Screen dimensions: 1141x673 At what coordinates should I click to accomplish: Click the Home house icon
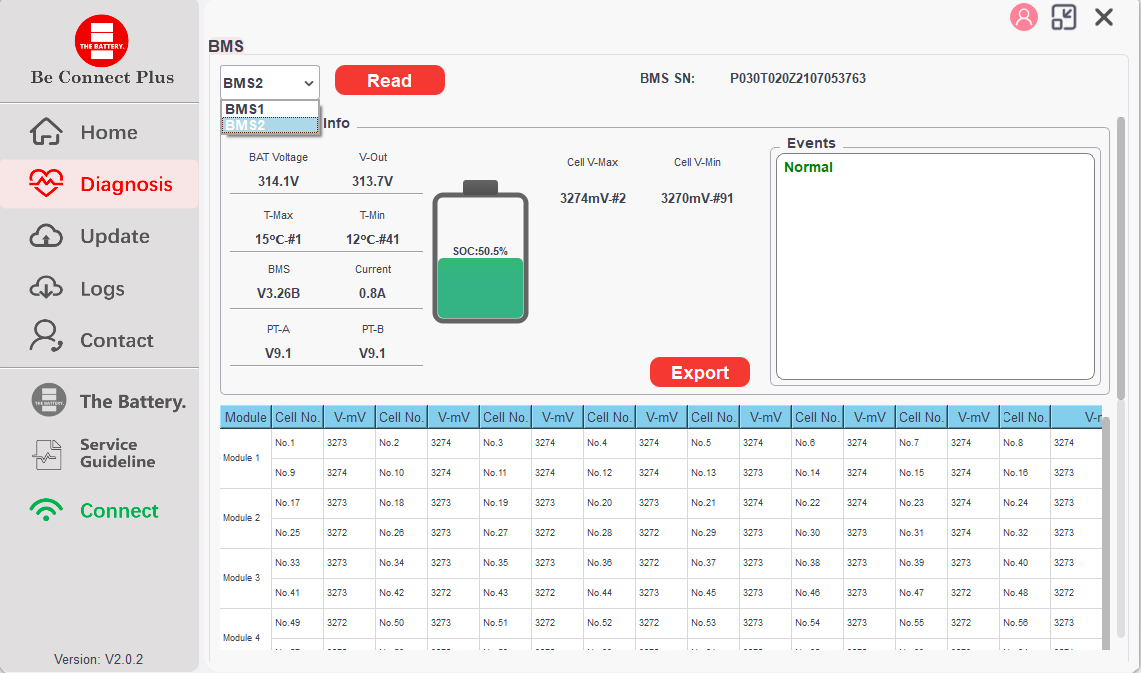[46, 132]
